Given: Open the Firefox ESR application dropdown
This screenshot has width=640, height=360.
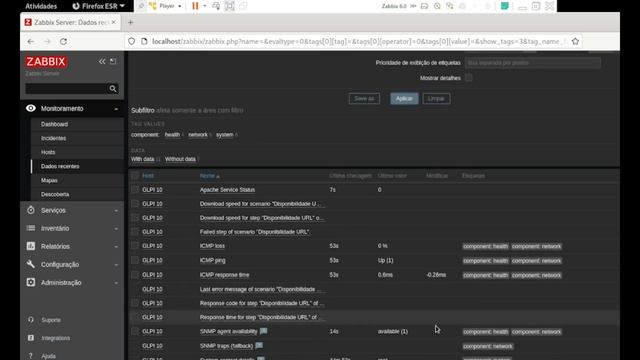Looking at the screenshot, I should [x=98, y=6].
